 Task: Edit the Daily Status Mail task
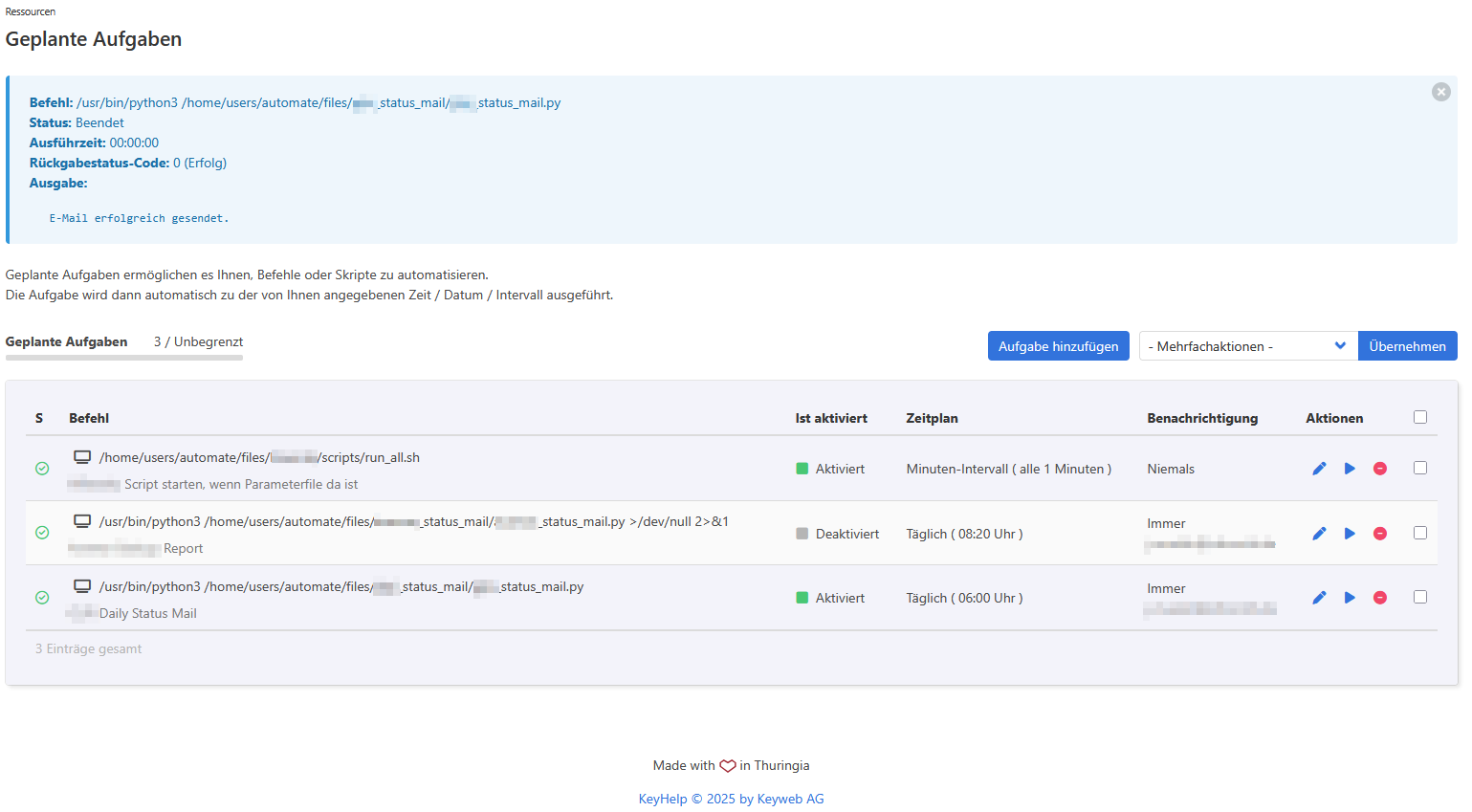pyautogui.click(x=1319, y=598)
